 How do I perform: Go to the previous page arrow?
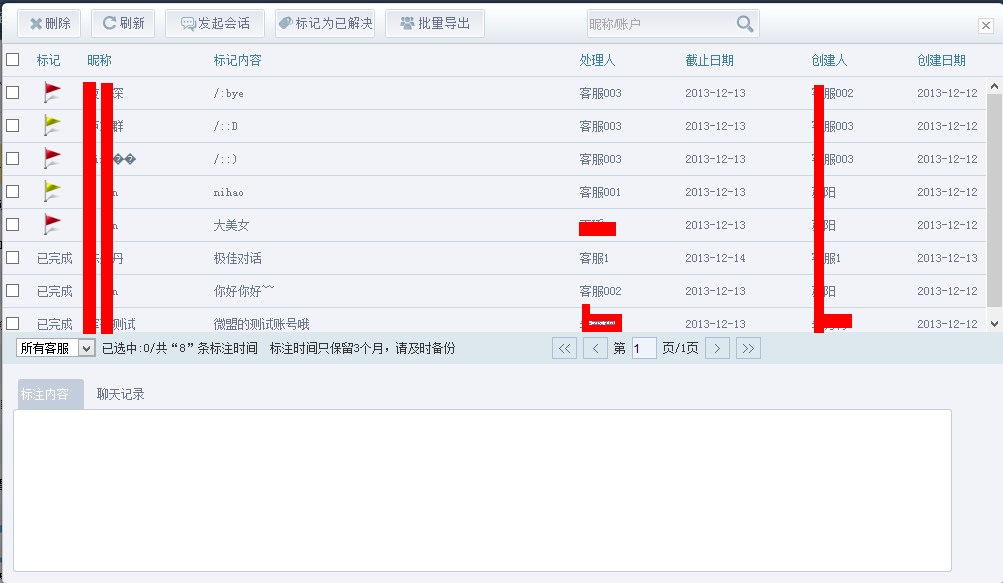pos(595,348)
